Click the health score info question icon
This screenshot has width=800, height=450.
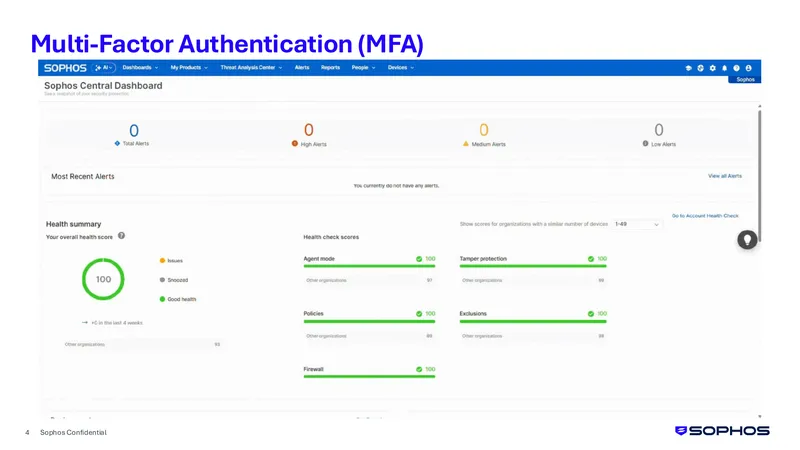(x=121, y=236)
